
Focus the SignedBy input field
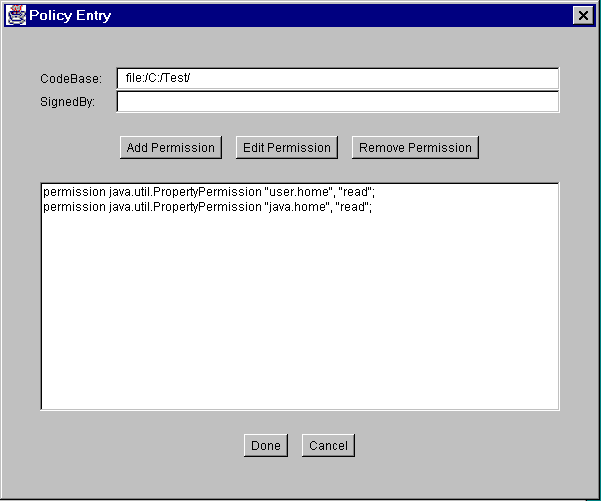pyautogui.click(x=337, y=101)
